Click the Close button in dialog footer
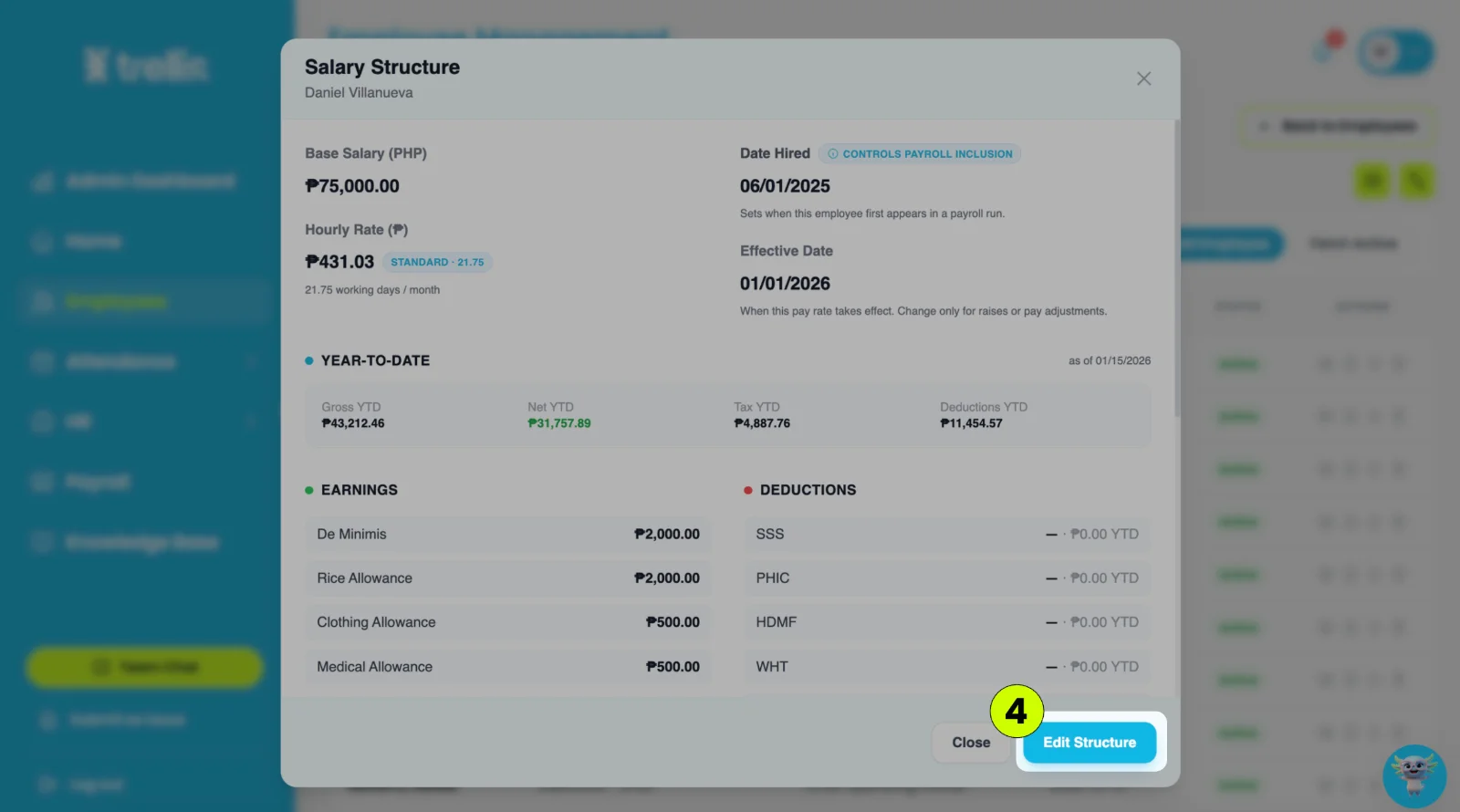Screen dimensions: 1460x812 pos(971,743)
